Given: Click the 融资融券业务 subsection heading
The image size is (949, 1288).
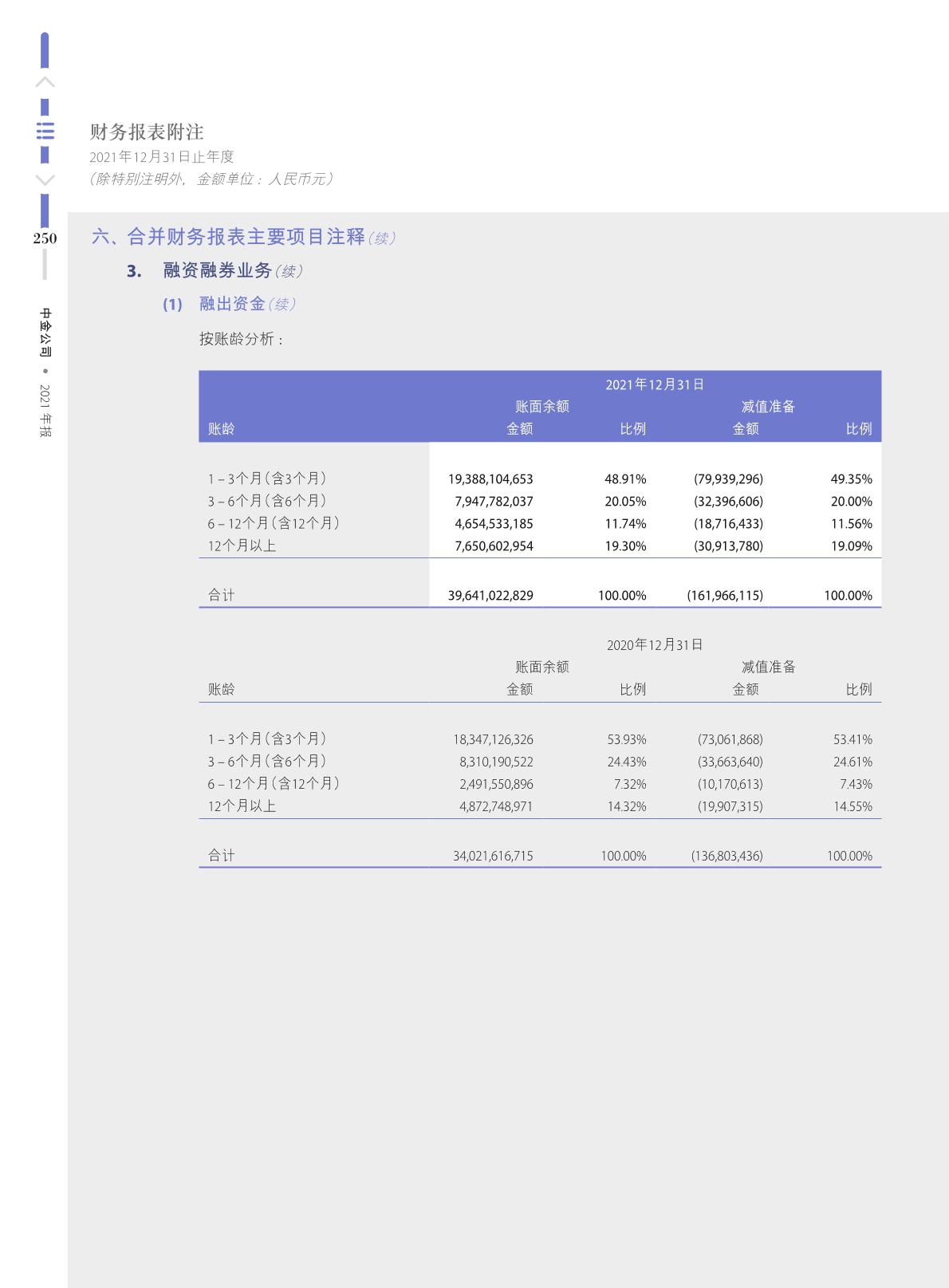Looking at the screenshot, I should pos(218,270).
